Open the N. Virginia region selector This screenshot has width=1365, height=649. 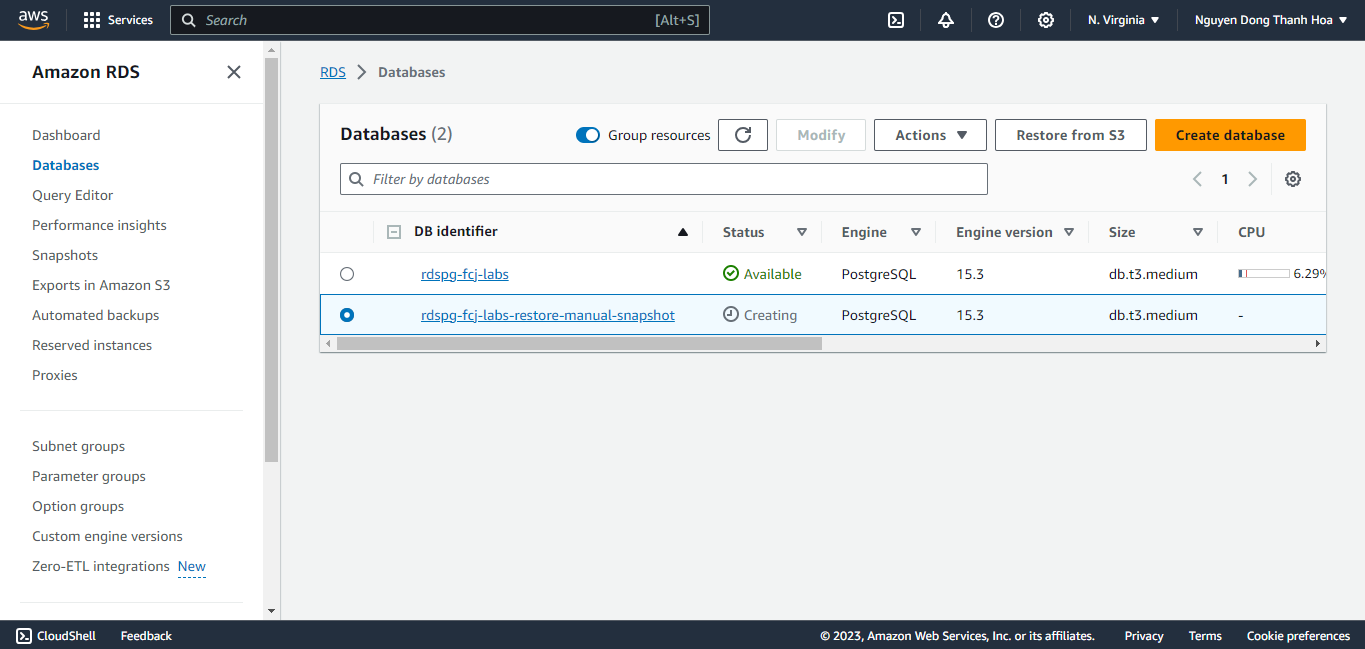coord(1124,20)
